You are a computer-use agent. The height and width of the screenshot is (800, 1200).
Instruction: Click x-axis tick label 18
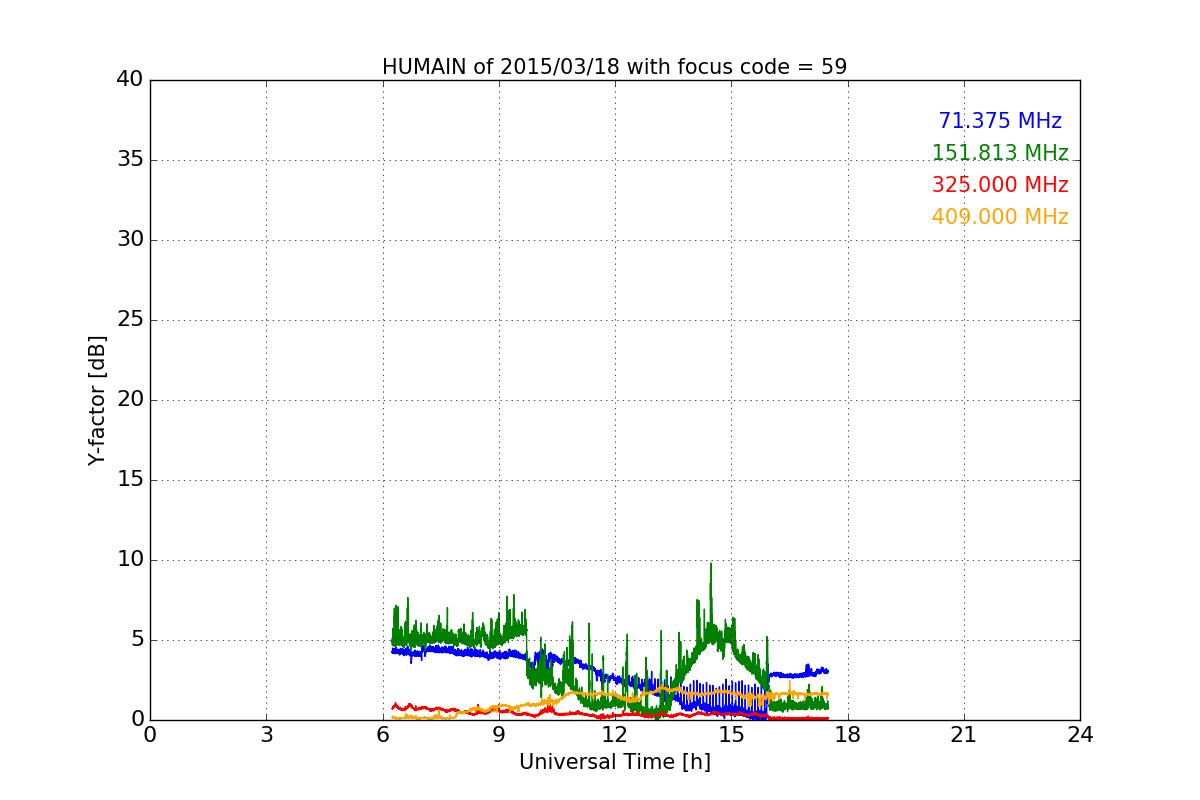coord(847,734)
